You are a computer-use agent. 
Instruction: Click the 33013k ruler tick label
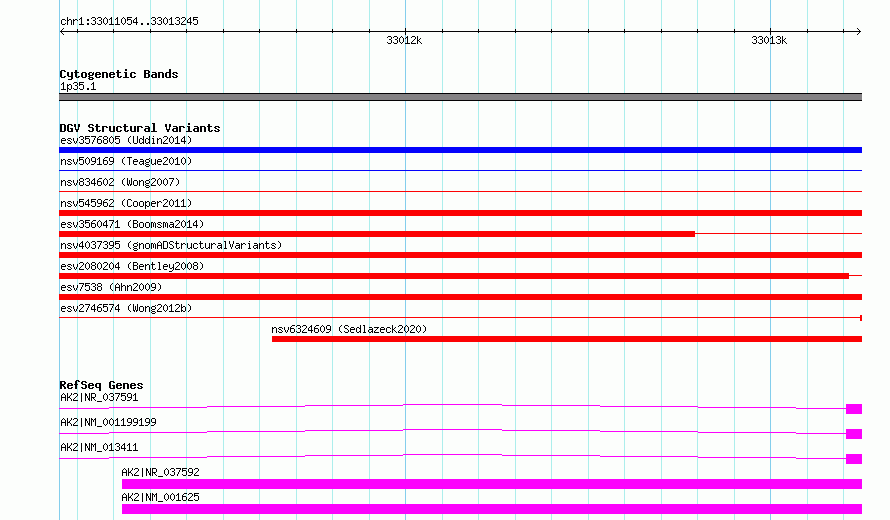point(769,40)
